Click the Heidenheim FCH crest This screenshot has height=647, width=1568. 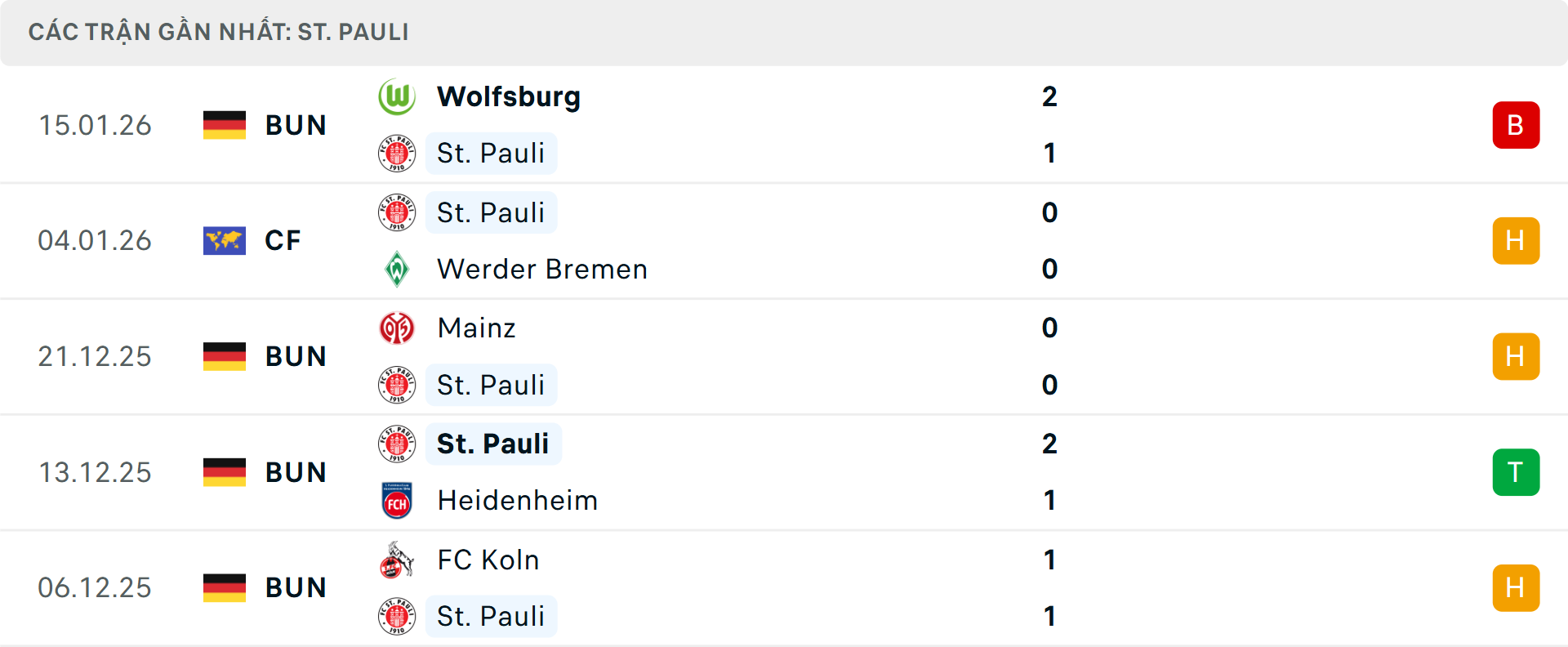pyautogui.click(x=397, y=501)
